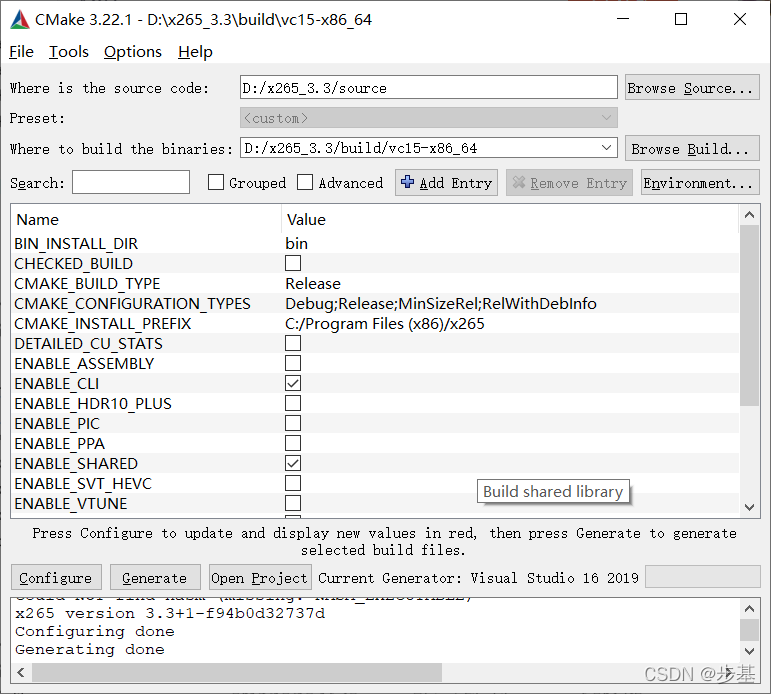Enable the ENABLE_VTUNE checkbox
Screen dimensions: 771x694
tap(293, 503)
